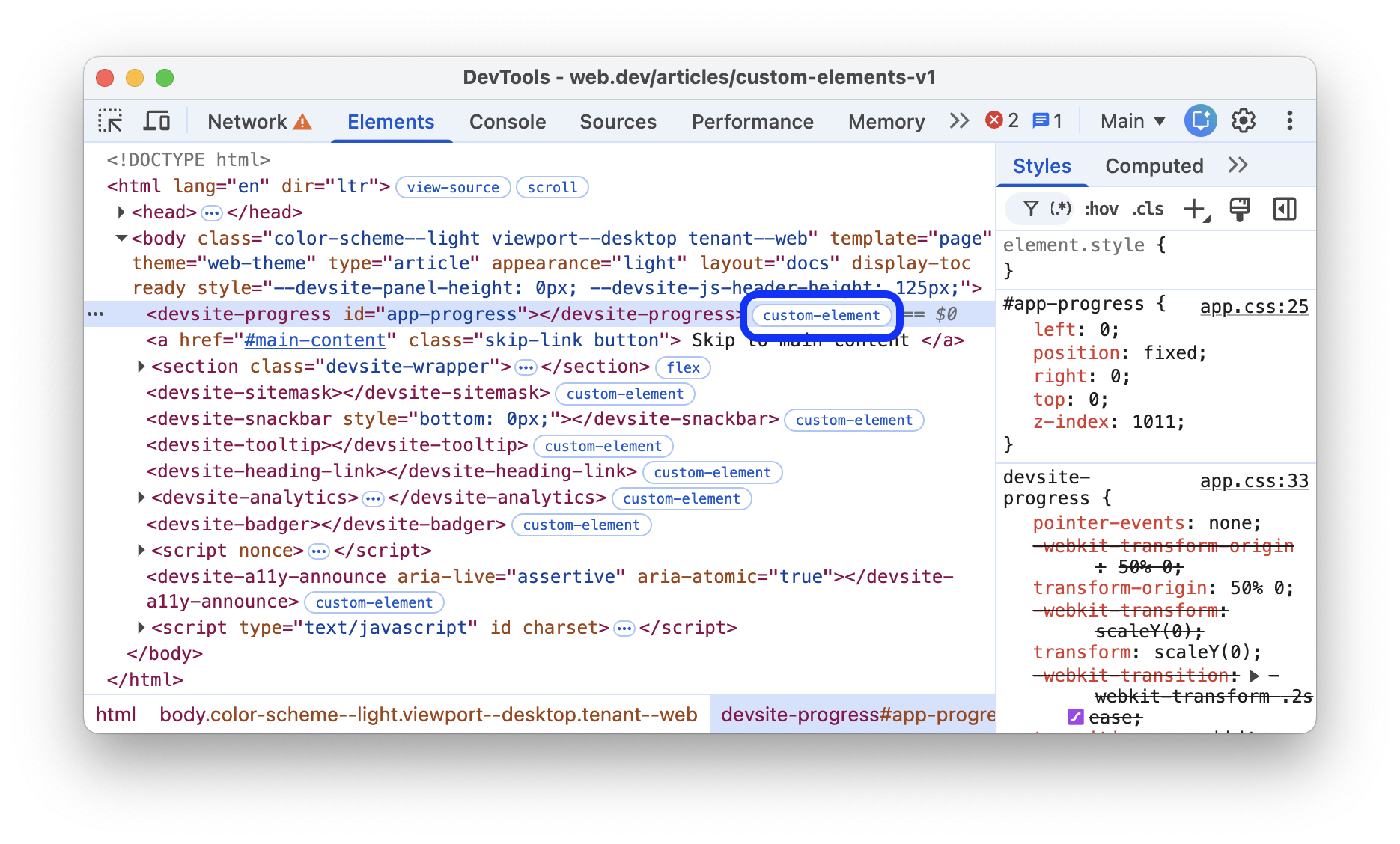Click the new style rule plus icon
The width and height of the screenshot is (1400, 844).
click(1196, 210)
